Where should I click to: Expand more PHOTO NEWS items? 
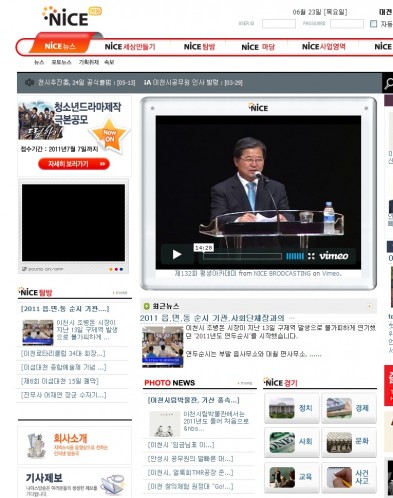245,383
